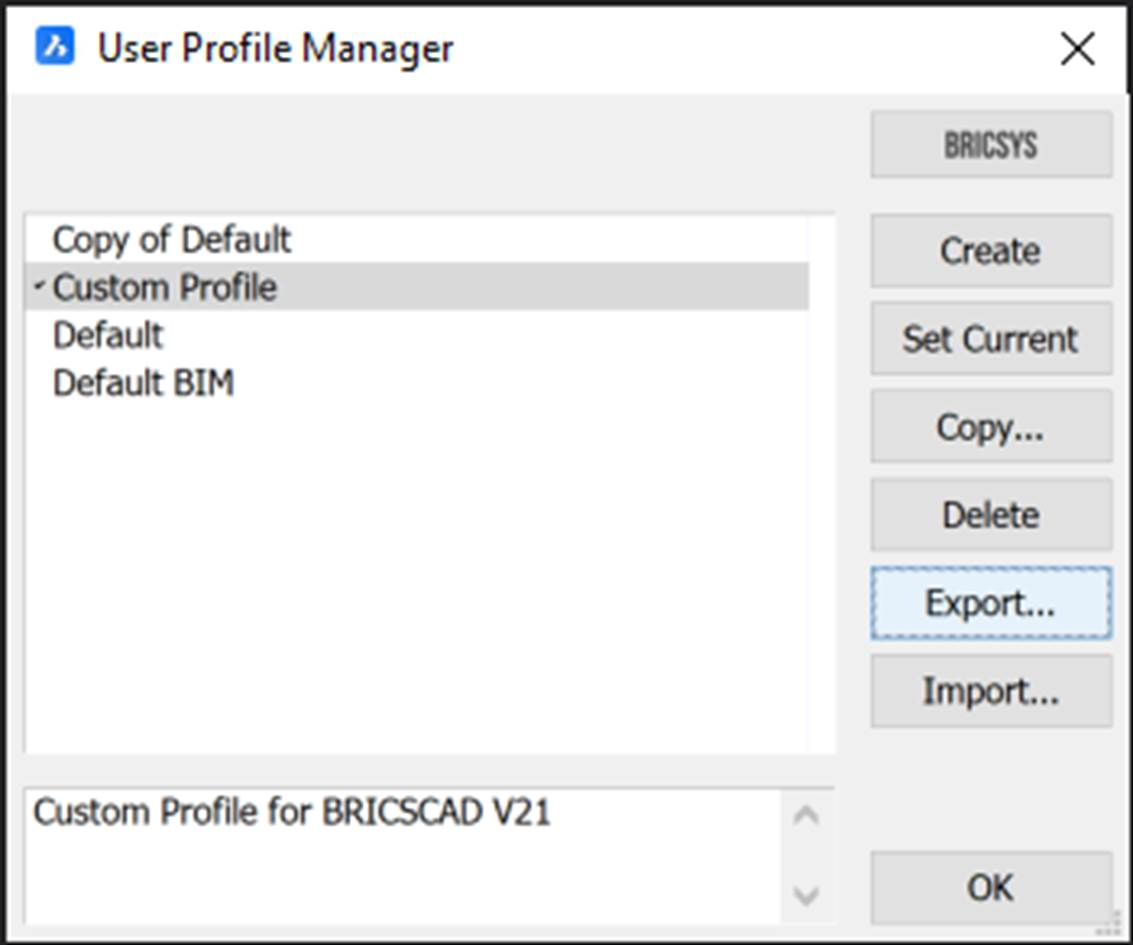Viewport: 1133px width, 945px height.
Task: Delete the selected profile
Action: click(x=990, y=515)
